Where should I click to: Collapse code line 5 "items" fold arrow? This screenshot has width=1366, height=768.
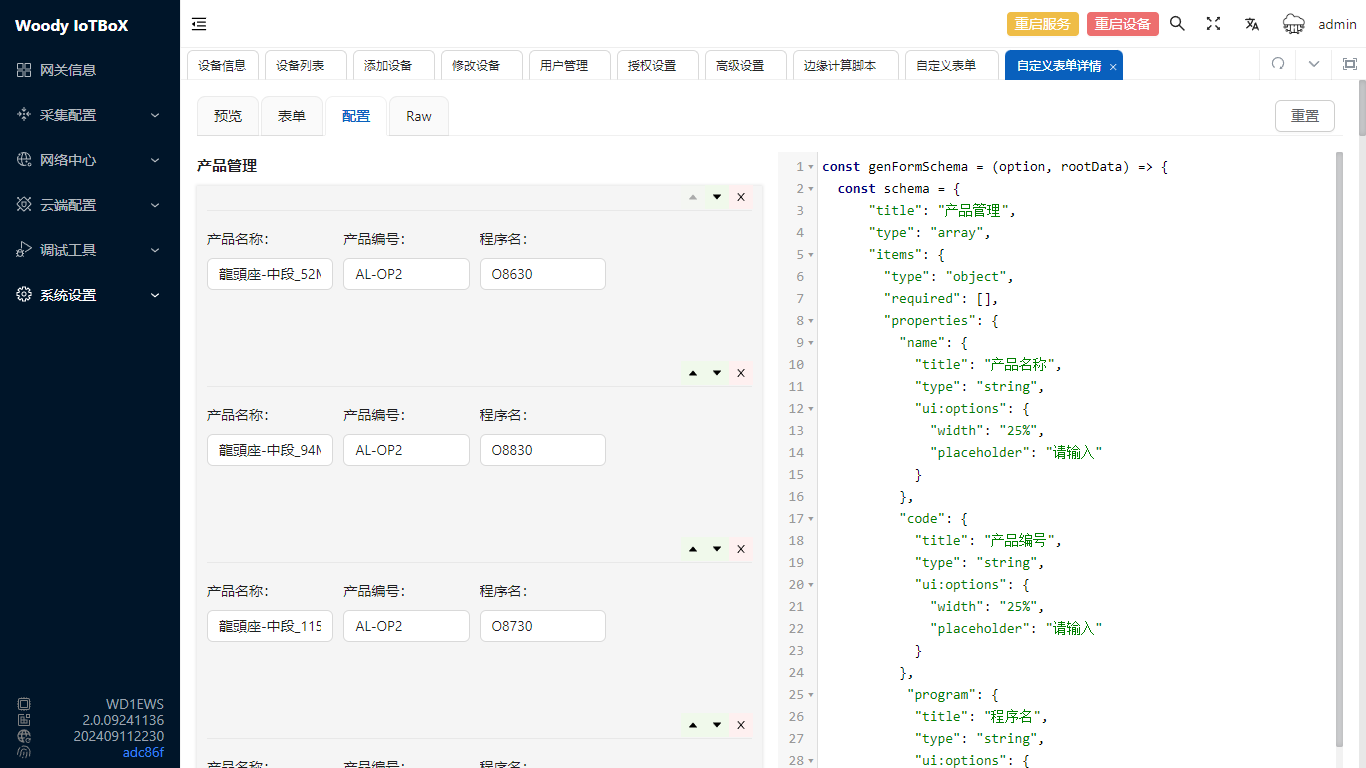click(x=811, y=255)
